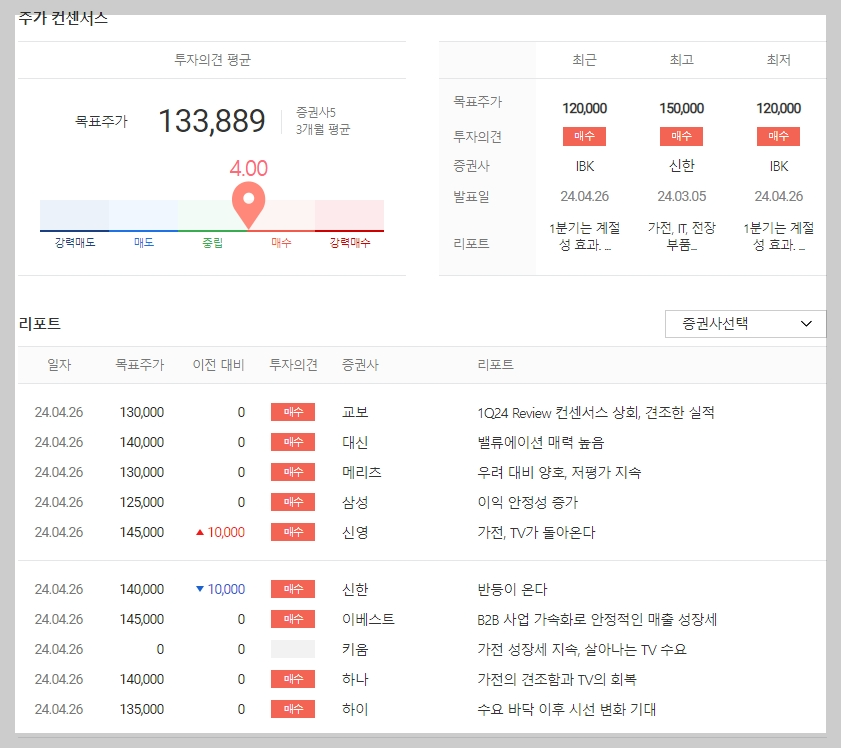Click the 매수 badge in the 대신 row
Screen dimensions: 841x748
[293, 442]
